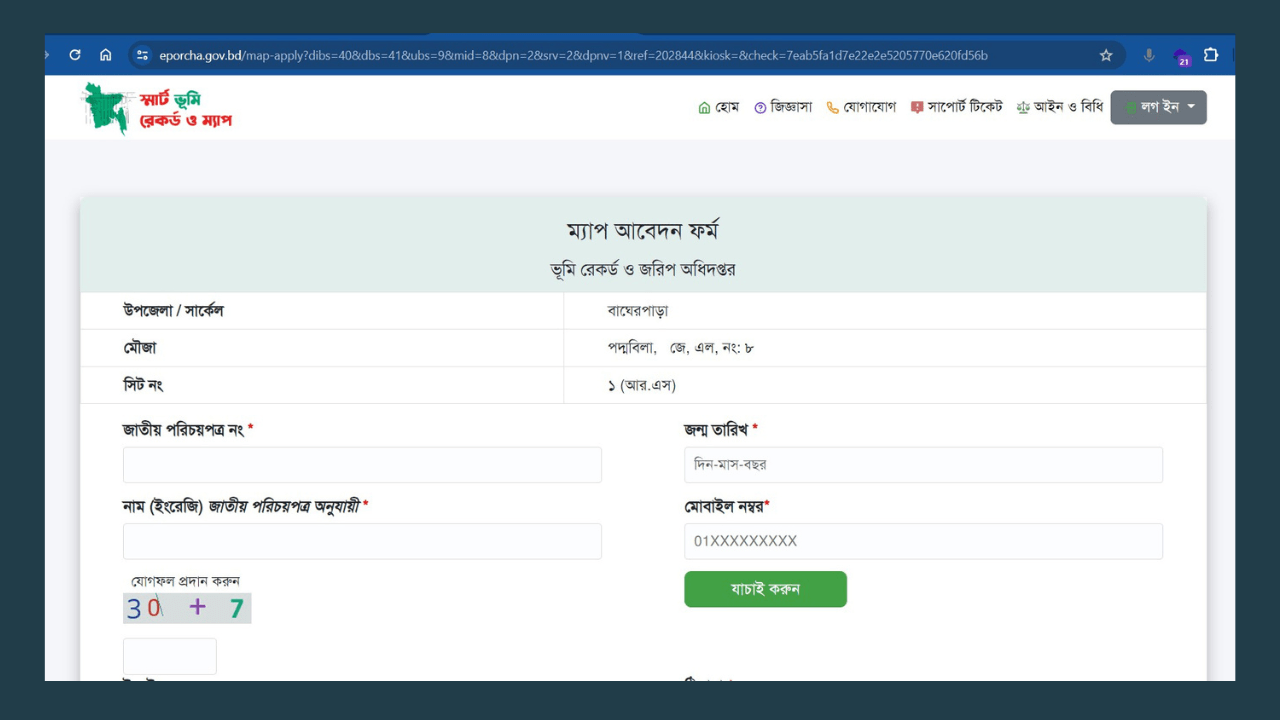Click the browser home icon
The width and height of the screenshot is (1280, 720).
(x=106, y=56)
